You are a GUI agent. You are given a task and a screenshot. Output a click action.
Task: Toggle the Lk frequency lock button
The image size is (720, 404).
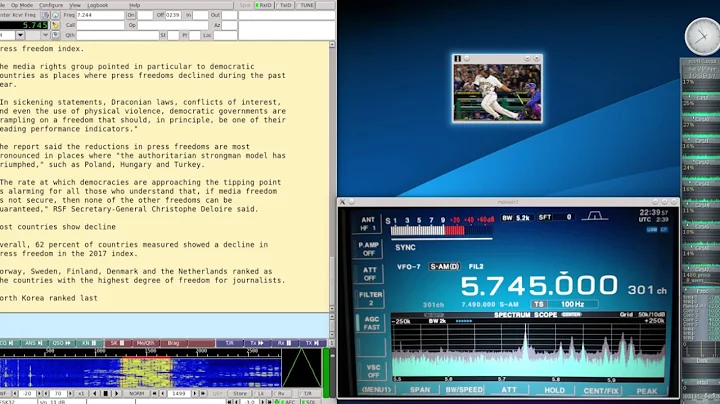tap(261, 393)
